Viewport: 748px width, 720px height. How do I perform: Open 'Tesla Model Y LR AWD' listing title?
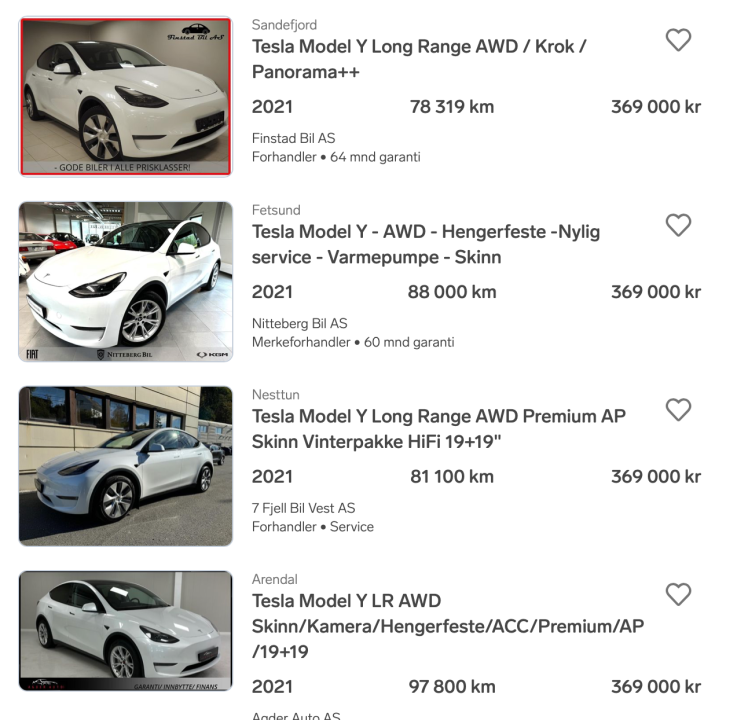pyautogui.click(x=346, y=601)
